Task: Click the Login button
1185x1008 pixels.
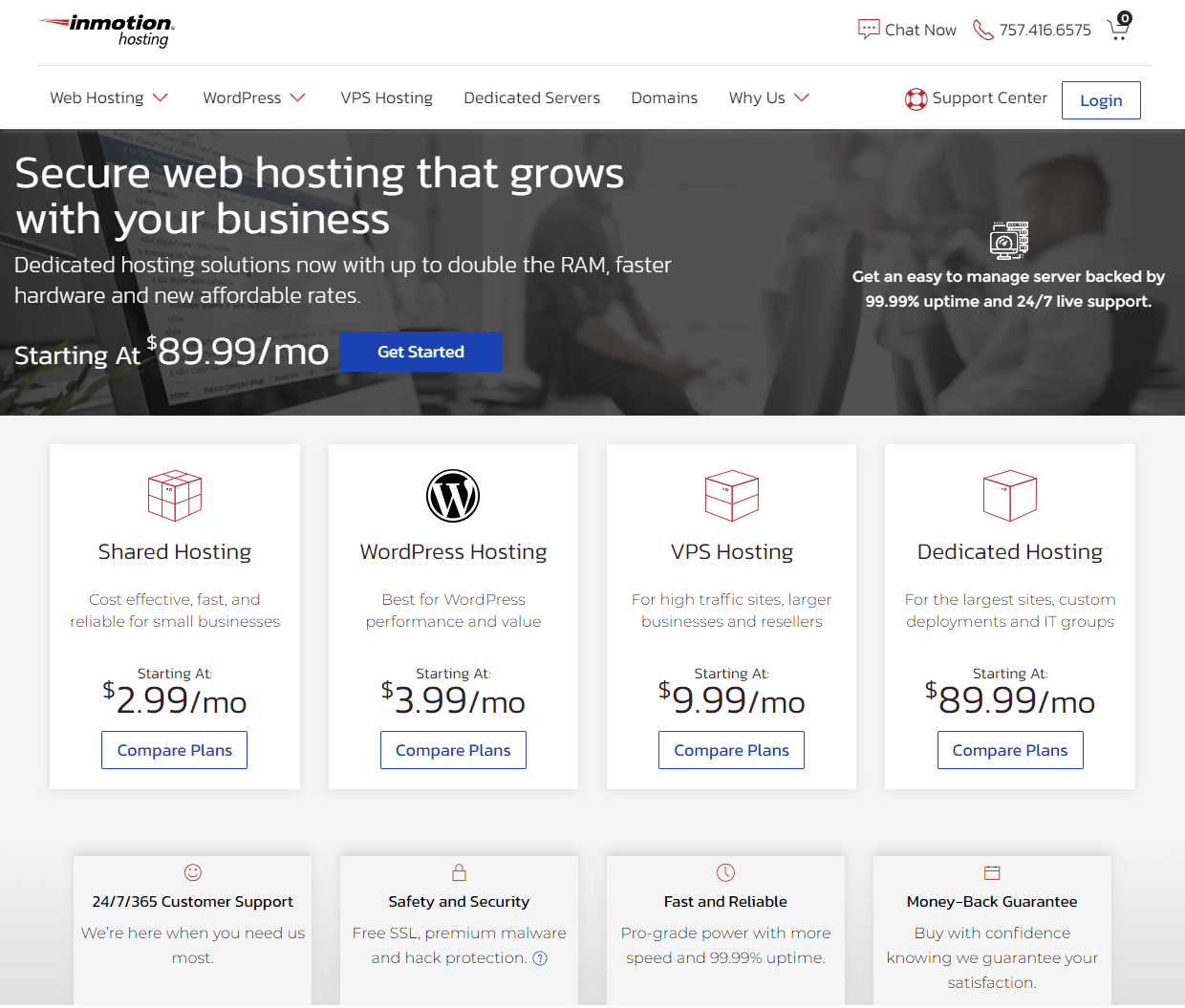Action: point(1101,100)
